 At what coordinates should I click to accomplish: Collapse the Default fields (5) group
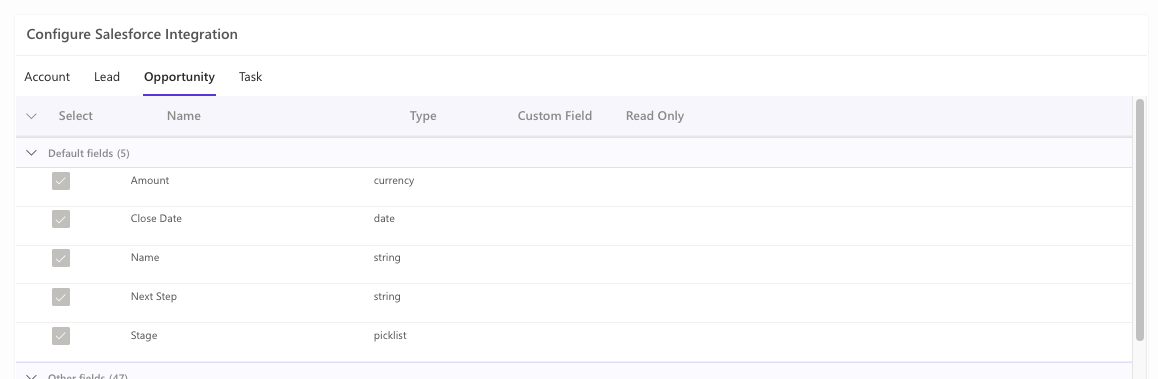pyautogui.click(x=31, y=153)
